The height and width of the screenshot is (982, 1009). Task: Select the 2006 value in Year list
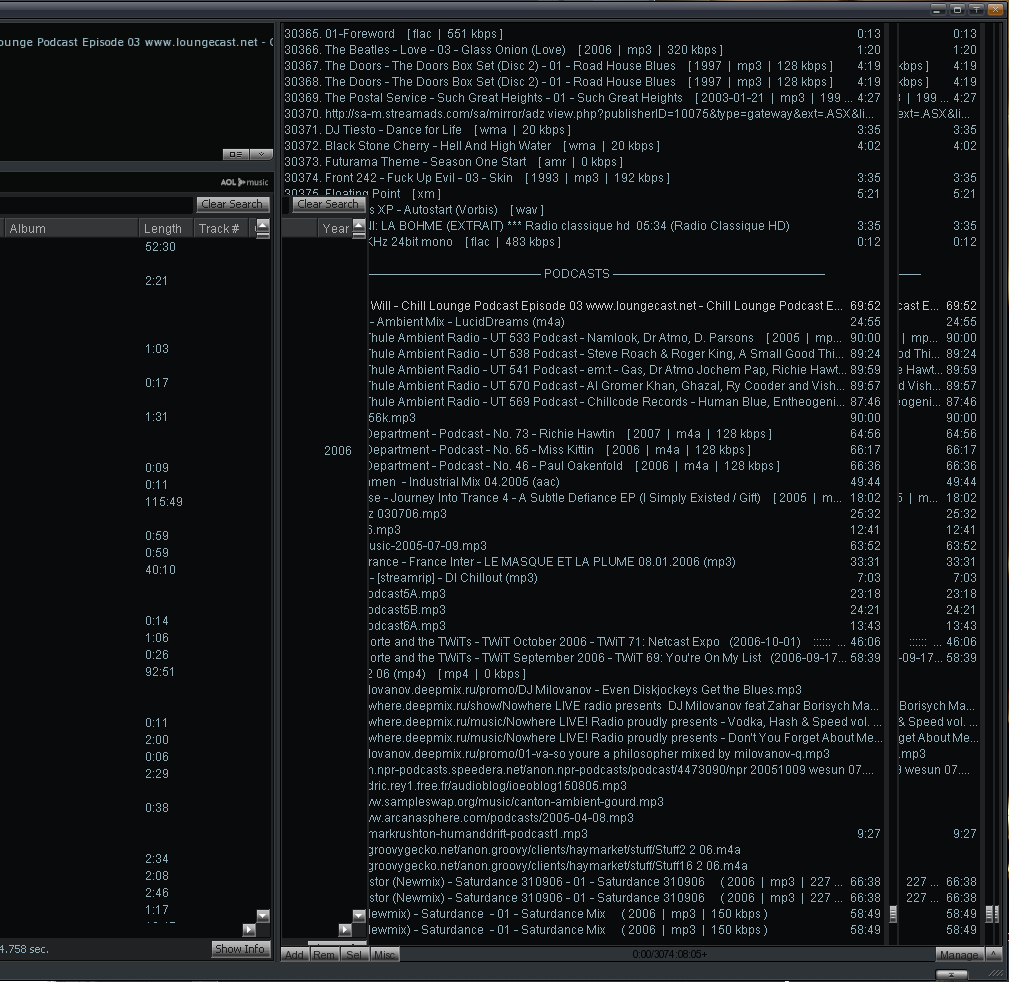[x=338, y=450]
